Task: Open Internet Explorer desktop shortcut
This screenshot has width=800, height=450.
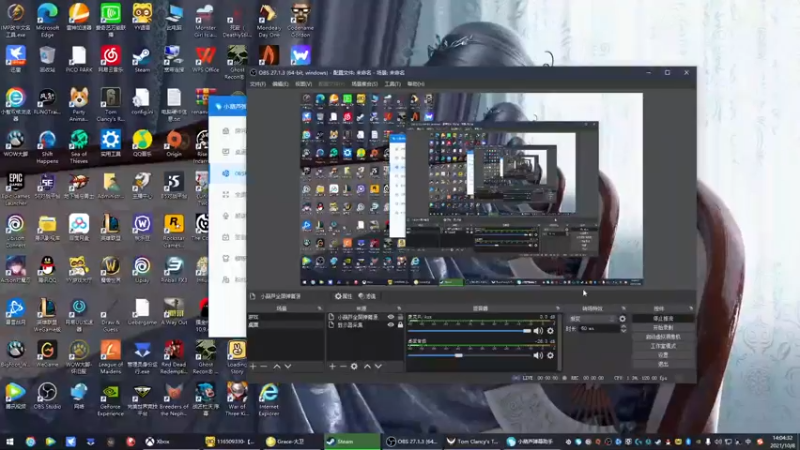Action: 268,399
